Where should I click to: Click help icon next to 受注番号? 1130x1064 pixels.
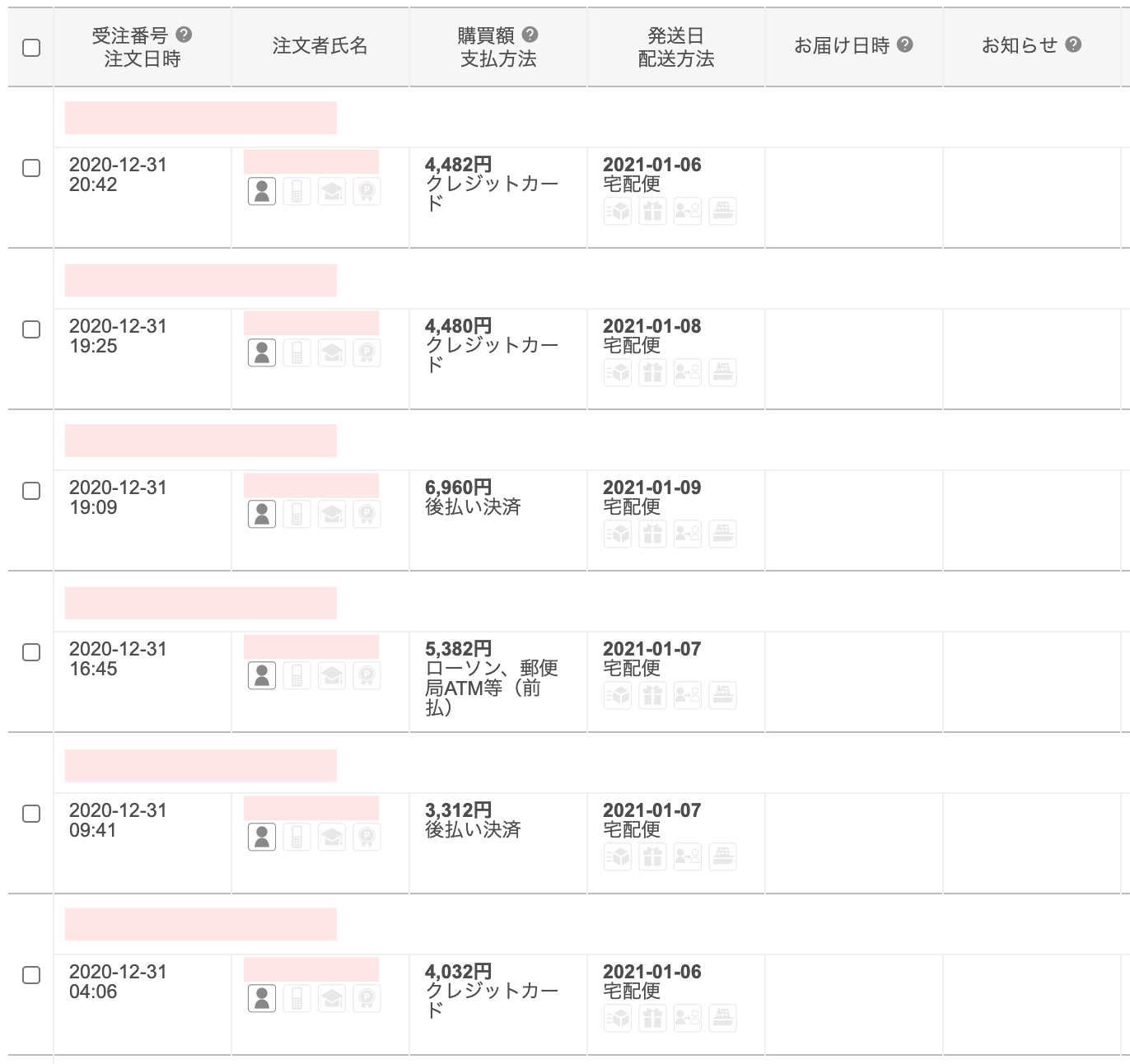[x=184, y=35]
